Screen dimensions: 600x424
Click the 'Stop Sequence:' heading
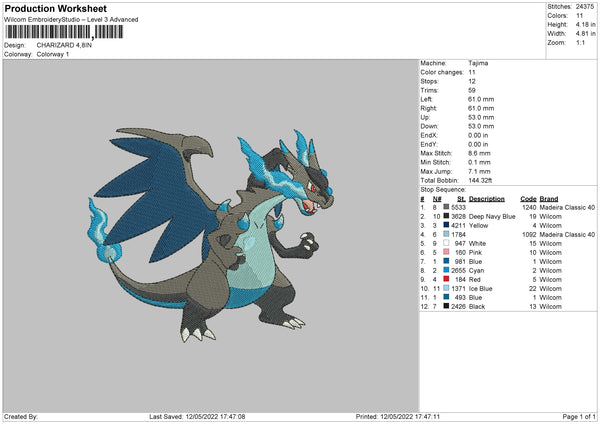click(x=443, y=189)
